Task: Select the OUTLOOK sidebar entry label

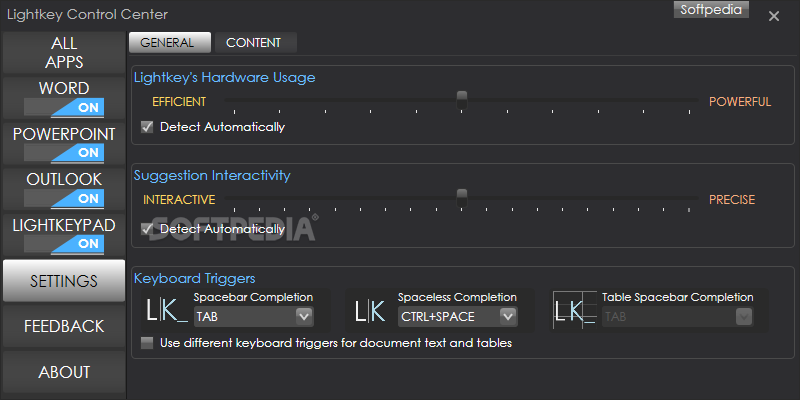Action: [64, 179]
